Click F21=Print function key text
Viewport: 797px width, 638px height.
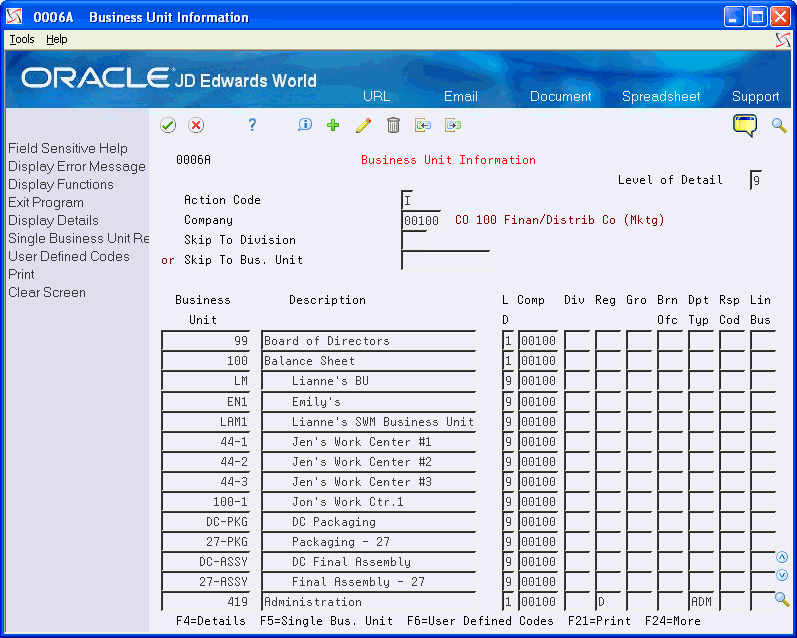coord(599,621)
